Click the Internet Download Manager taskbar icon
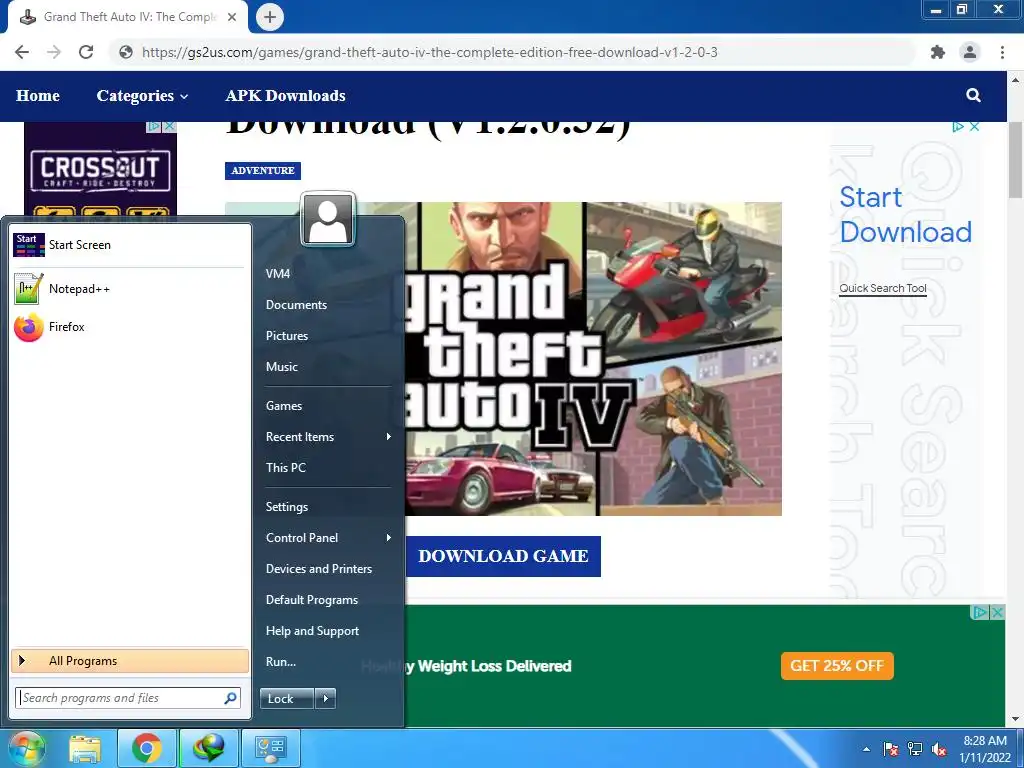The height and width of the screenshot is (768, 1024). point(209,748)
